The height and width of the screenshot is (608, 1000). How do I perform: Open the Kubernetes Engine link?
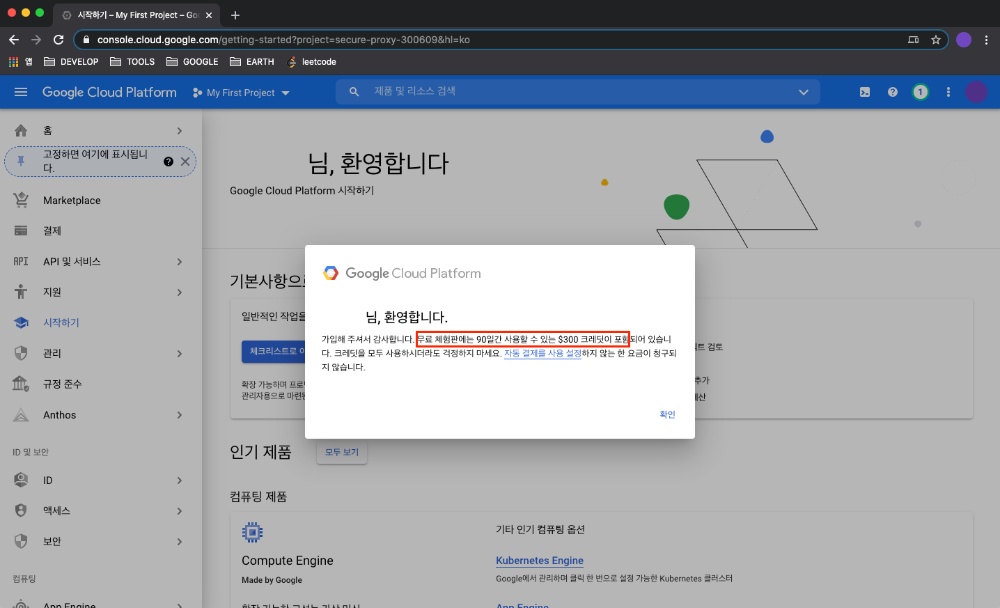pyautogui.click(x=540, y=560)
